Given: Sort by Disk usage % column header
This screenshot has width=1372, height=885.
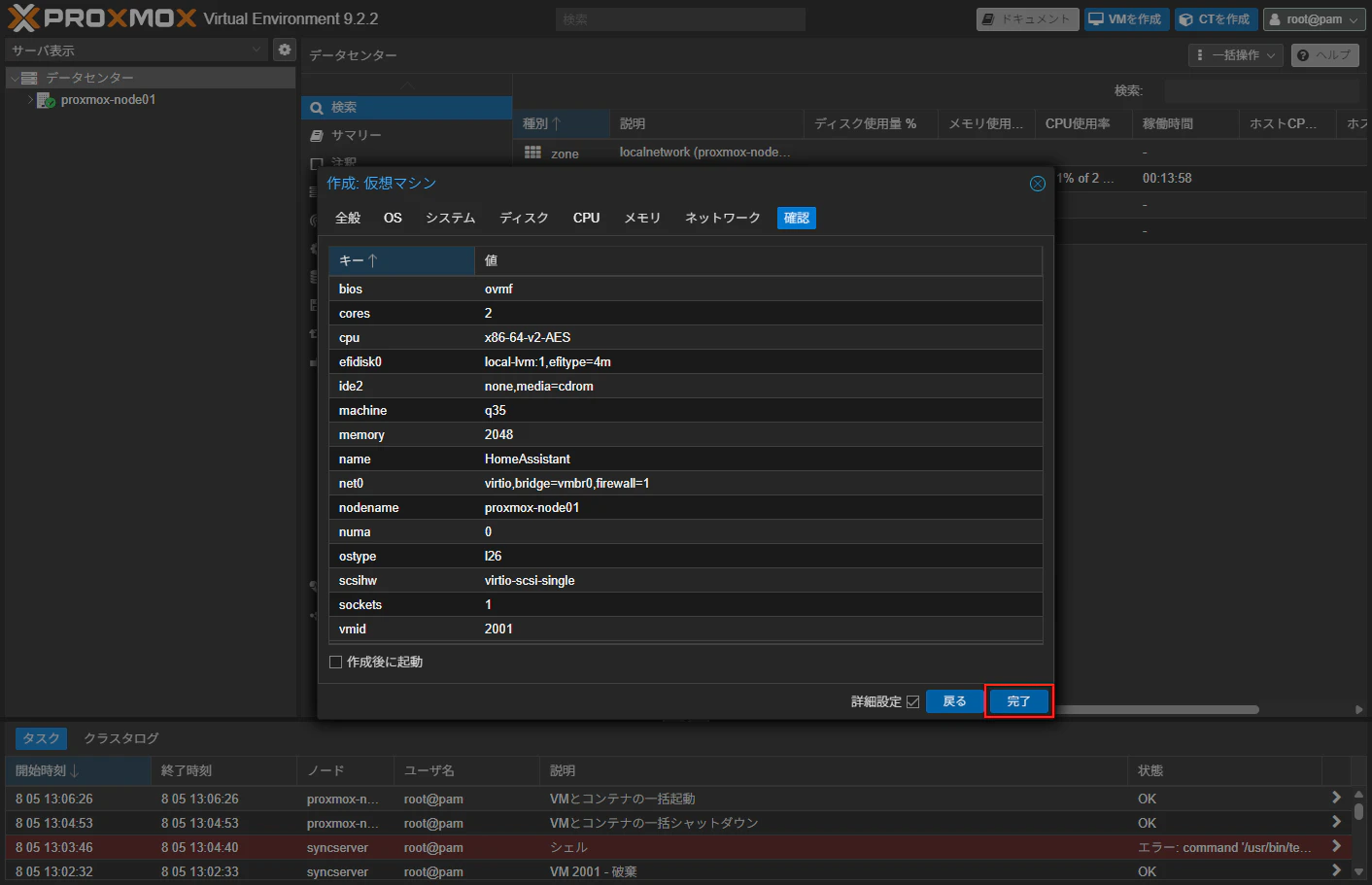Looking at the screenshot, I should point(871,123).
